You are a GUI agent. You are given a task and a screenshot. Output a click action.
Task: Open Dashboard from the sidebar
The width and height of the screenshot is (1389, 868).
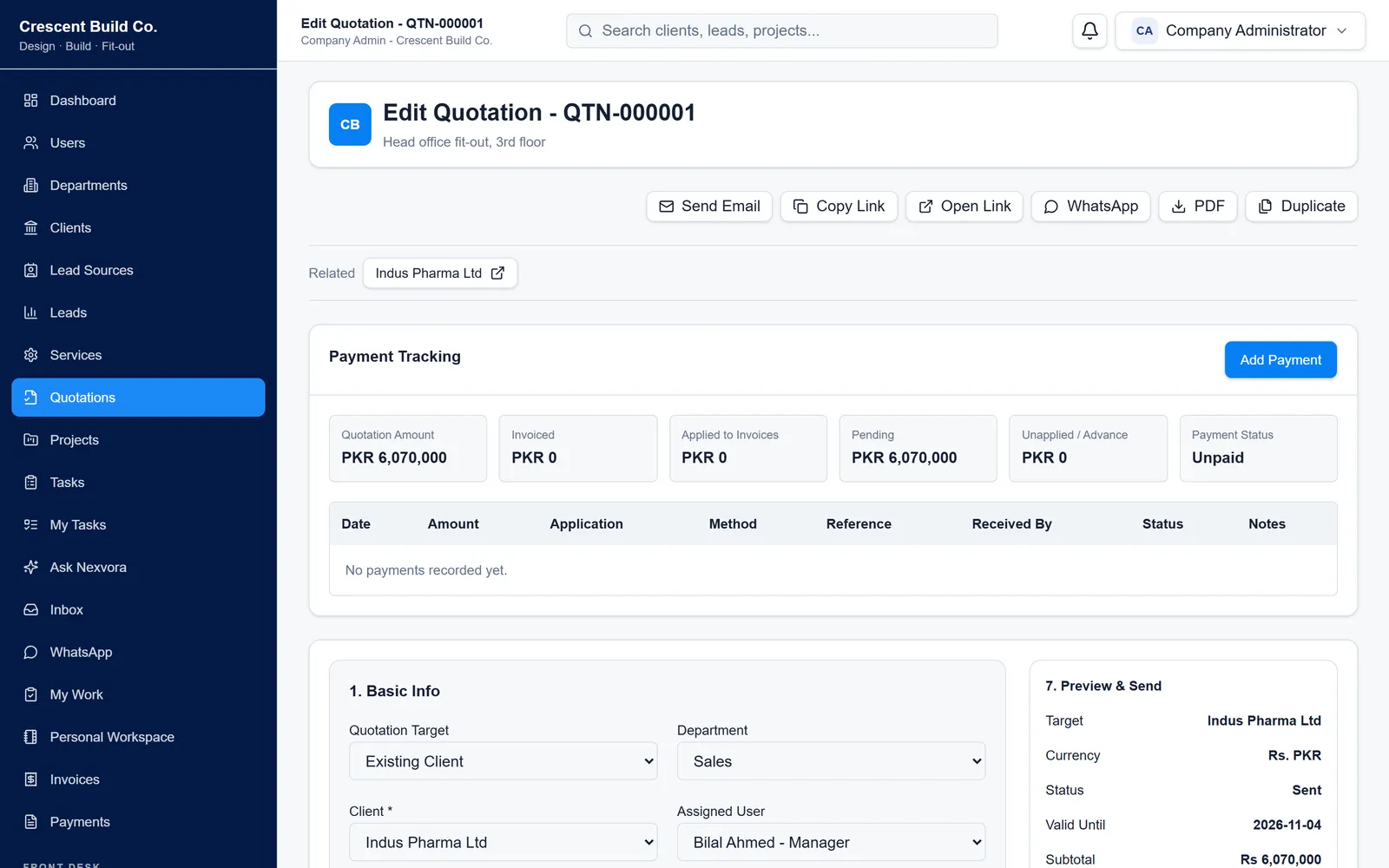(x=138, y=101)
